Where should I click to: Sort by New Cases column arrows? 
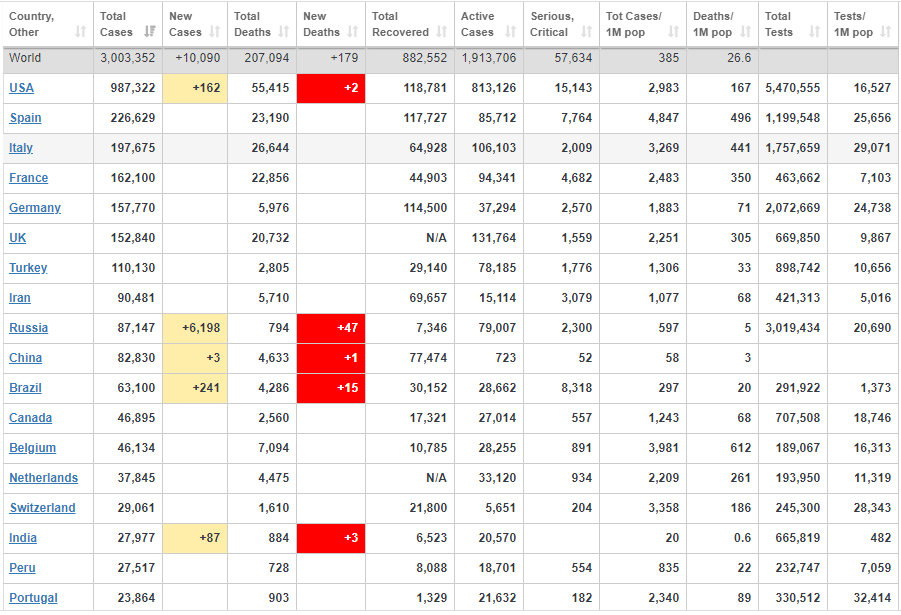[x=215, y=32]
